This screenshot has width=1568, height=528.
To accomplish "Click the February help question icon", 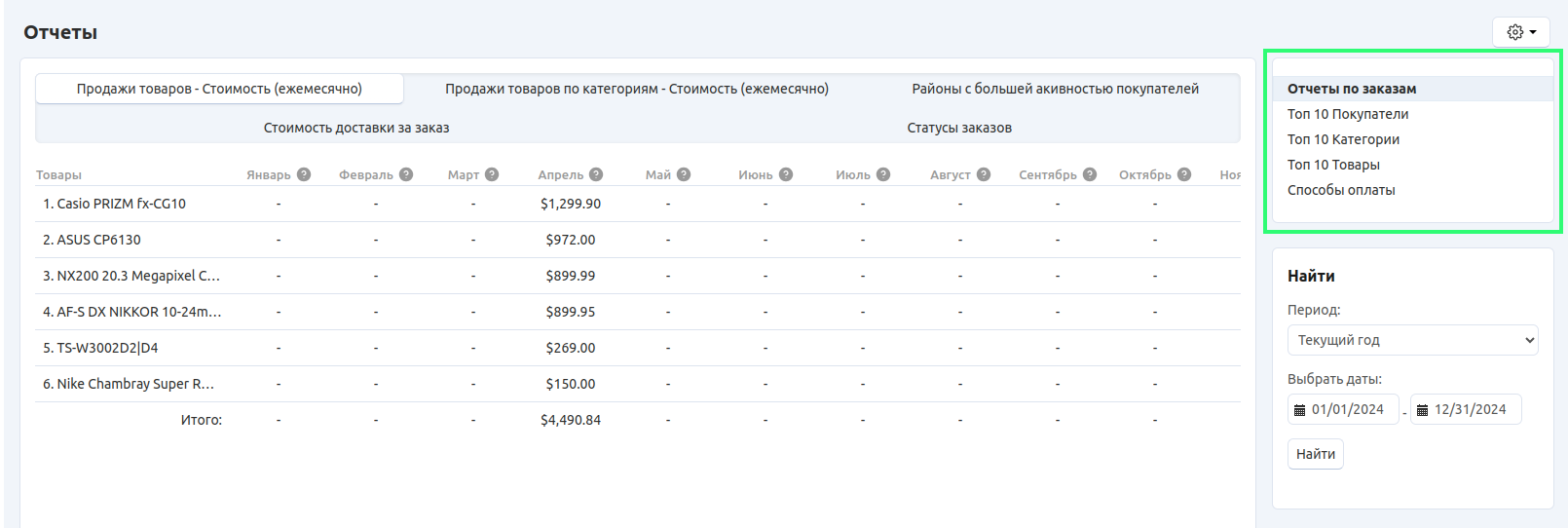I will coord(406,174).
